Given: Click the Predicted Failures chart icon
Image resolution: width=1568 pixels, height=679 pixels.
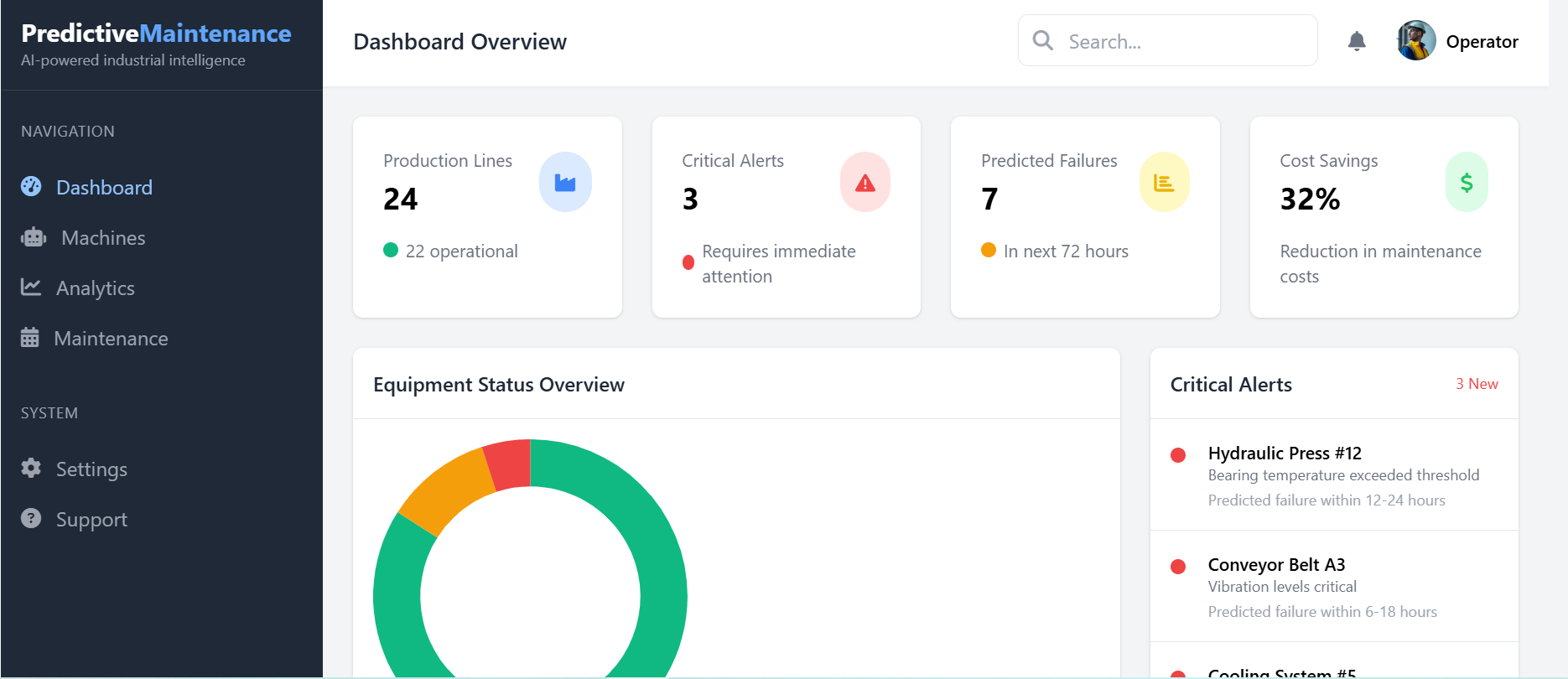Looking at the screenshot, I should pos(1164,182).
